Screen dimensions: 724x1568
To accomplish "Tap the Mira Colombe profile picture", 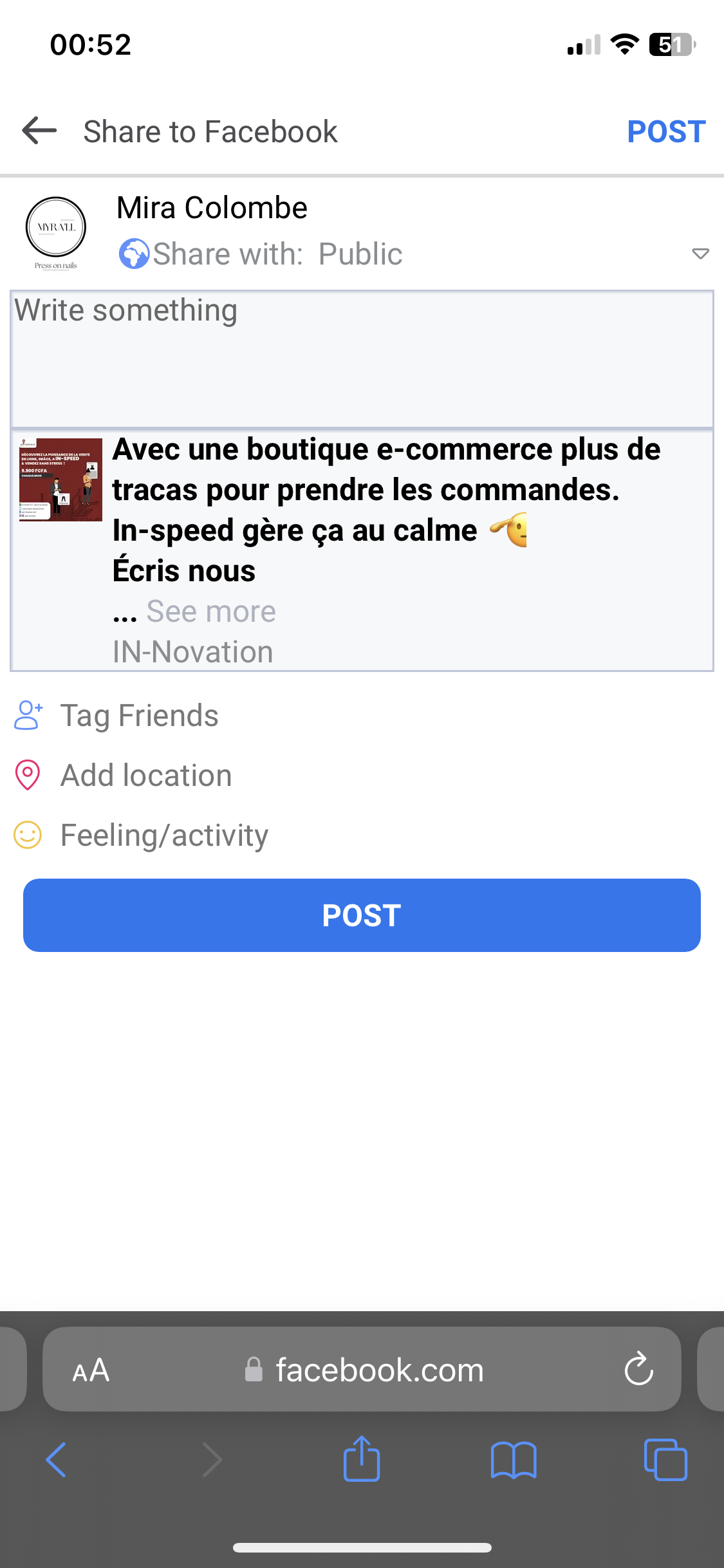I will [56, 229].
